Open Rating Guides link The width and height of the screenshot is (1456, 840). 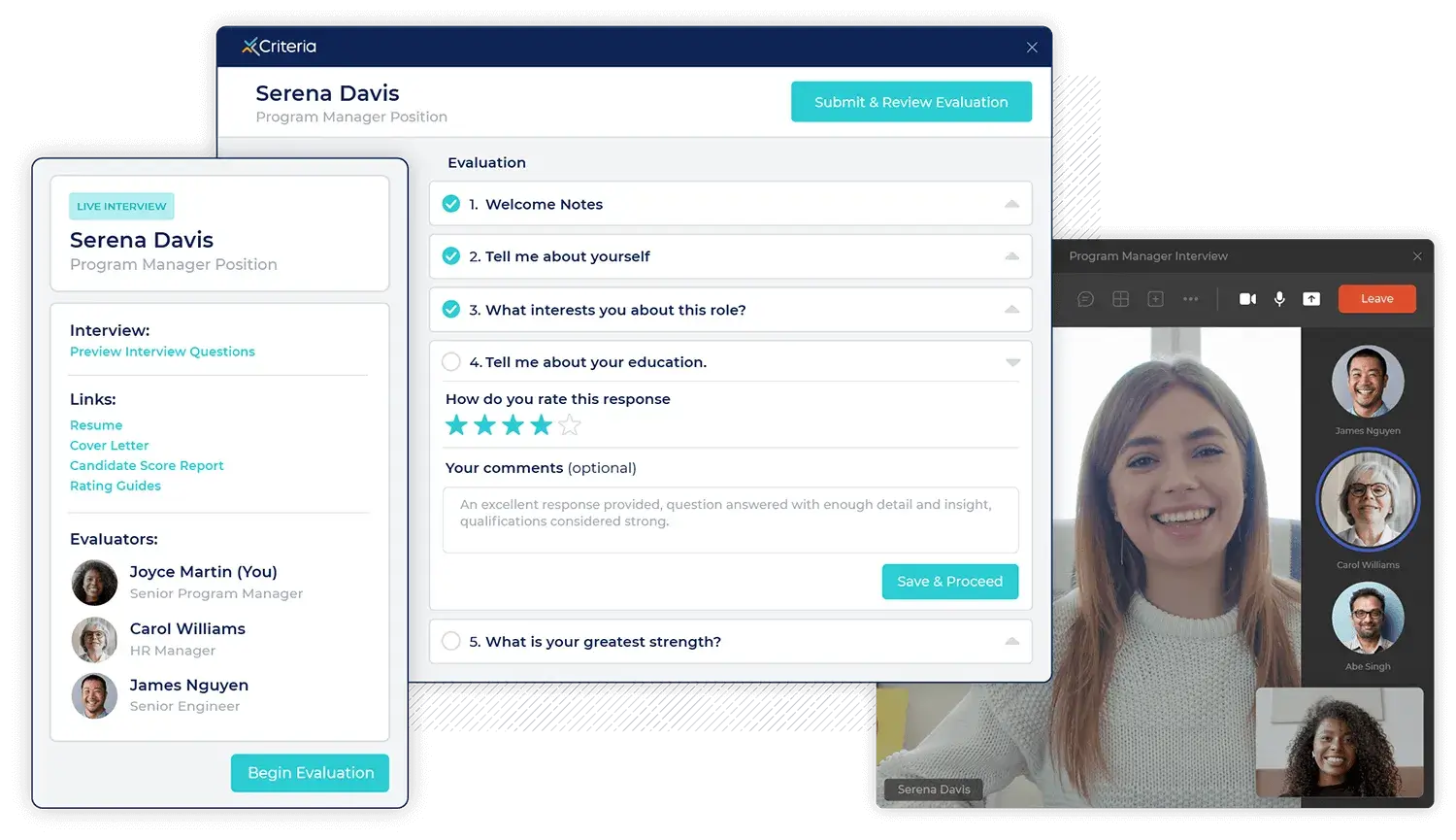[116, 487]
